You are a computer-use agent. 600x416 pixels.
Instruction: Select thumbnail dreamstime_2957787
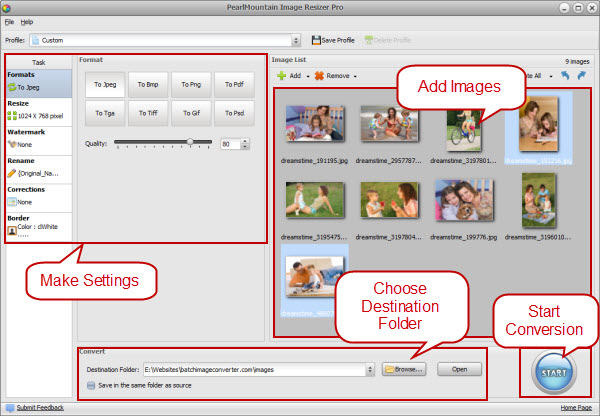pyautogui.click(x=389, y=124)
